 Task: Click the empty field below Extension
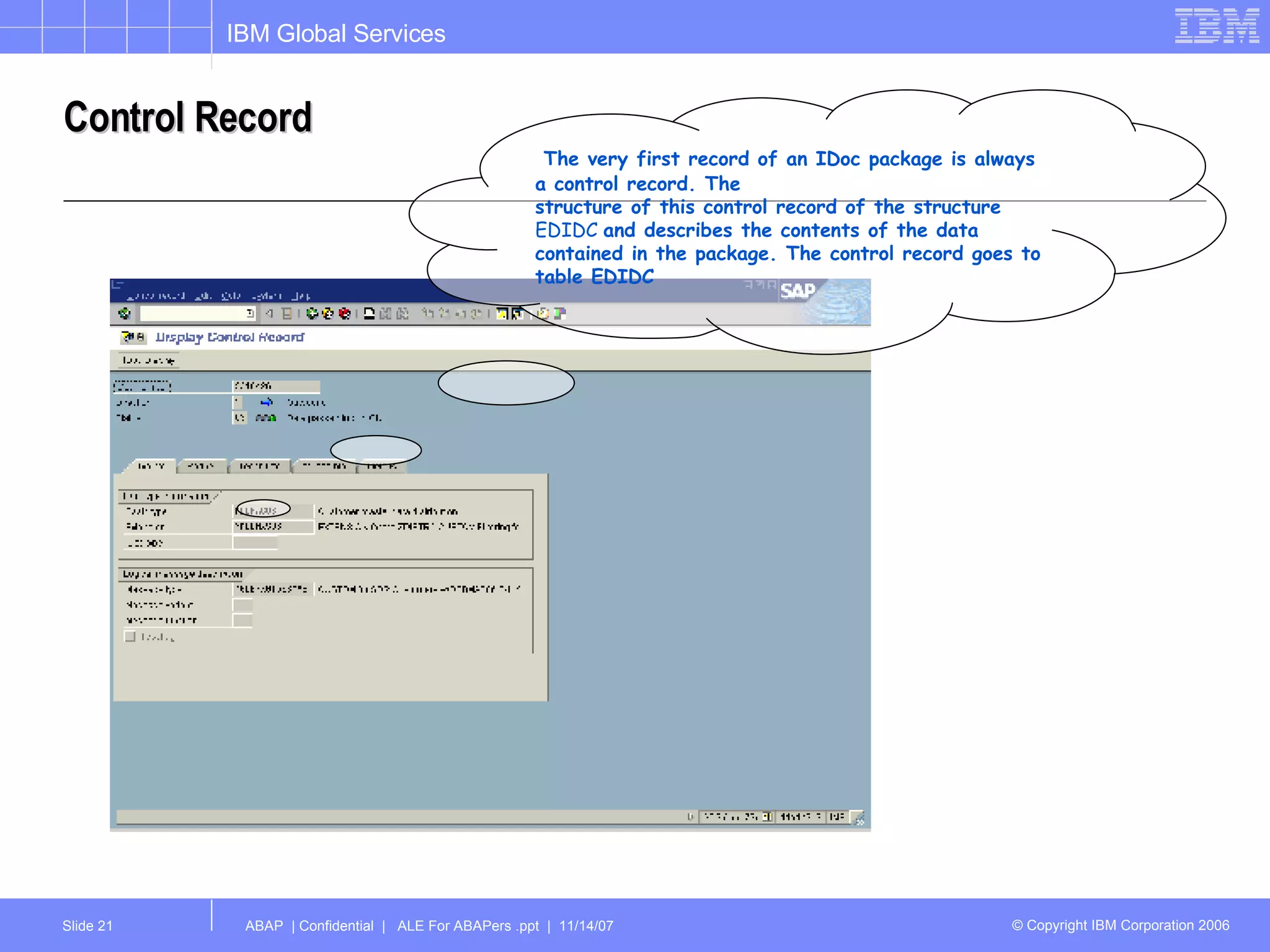(255, 543)
